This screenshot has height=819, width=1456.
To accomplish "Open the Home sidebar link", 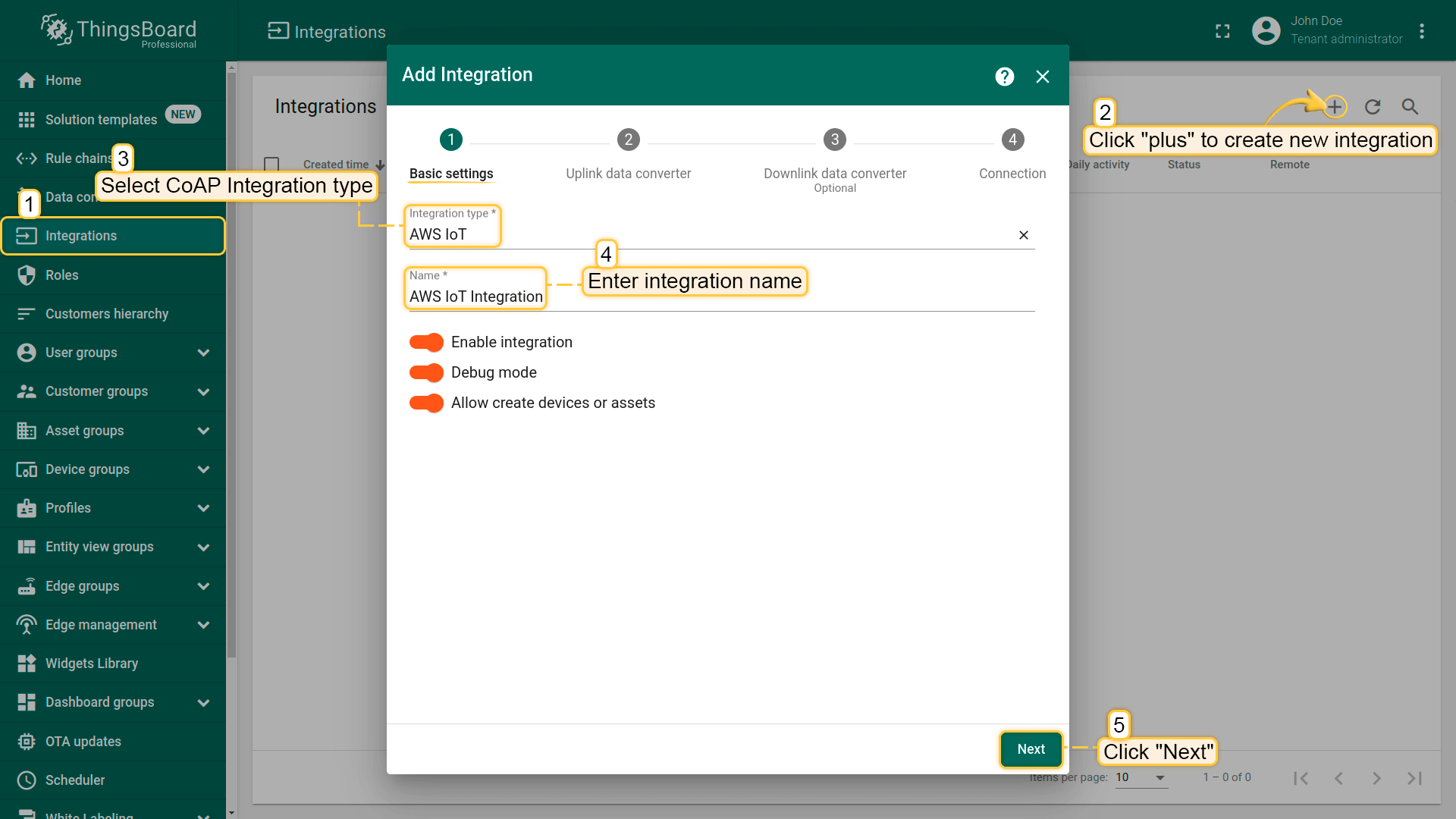I will click(63, 80).
